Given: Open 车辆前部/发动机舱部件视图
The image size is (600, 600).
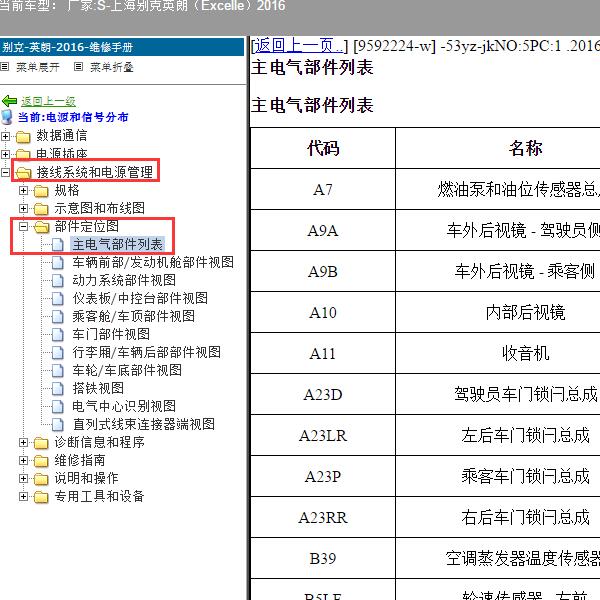Looking at the screenshot, I should pyautogui.click(x=153, y=262).
